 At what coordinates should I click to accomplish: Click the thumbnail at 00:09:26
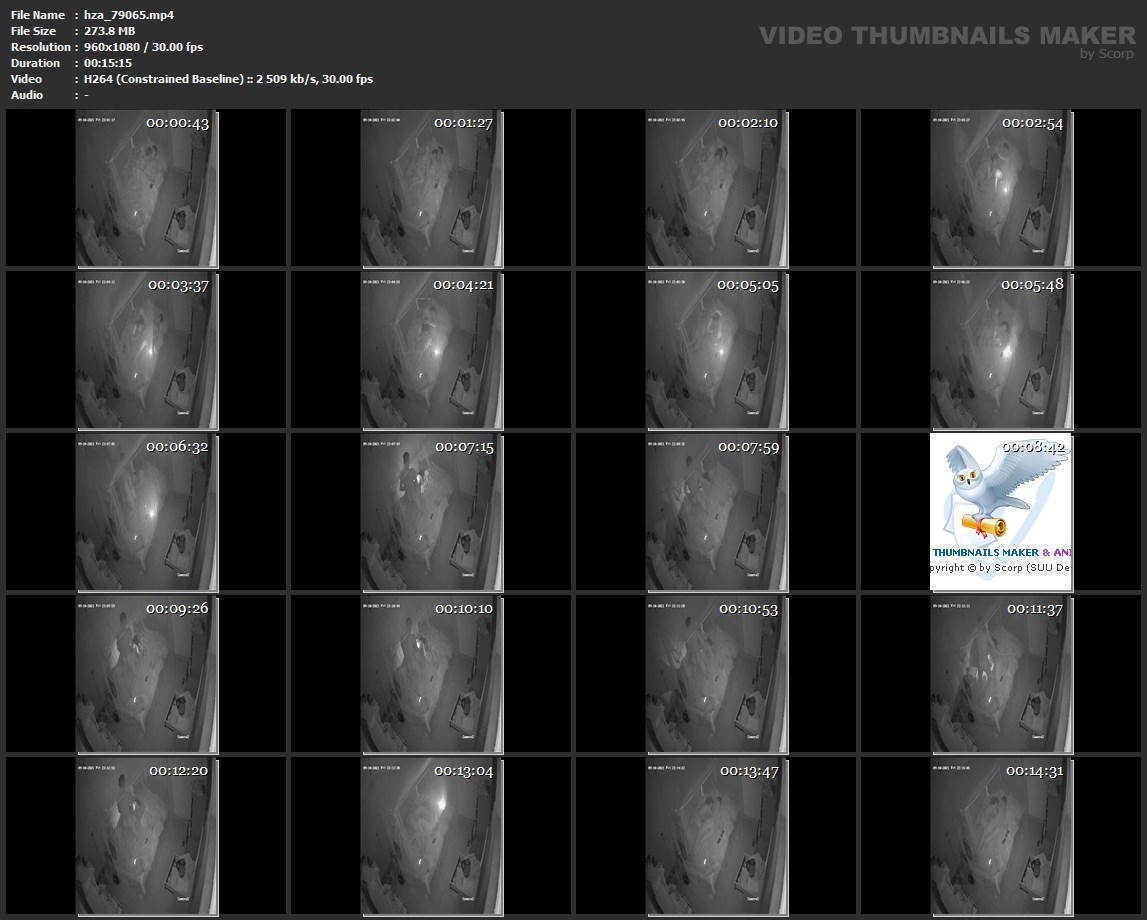[x=147, y=674]
